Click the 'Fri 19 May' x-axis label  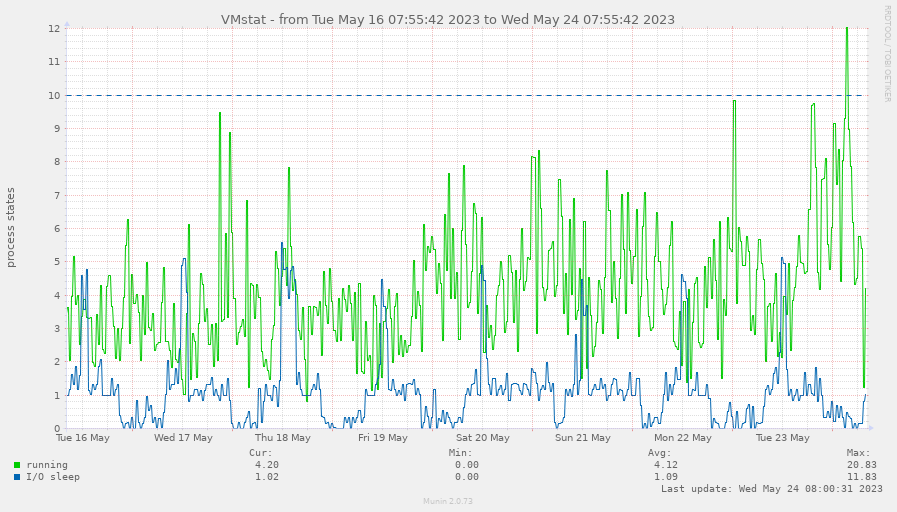tap(383, 438)
